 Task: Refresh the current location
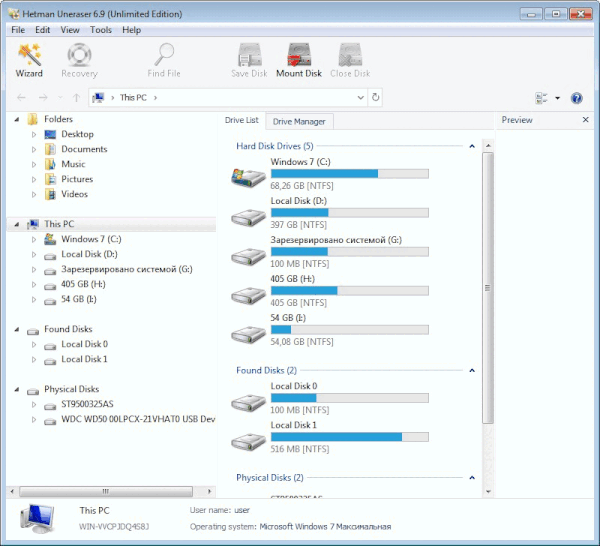pyautogui.click(x=375, y=98)
